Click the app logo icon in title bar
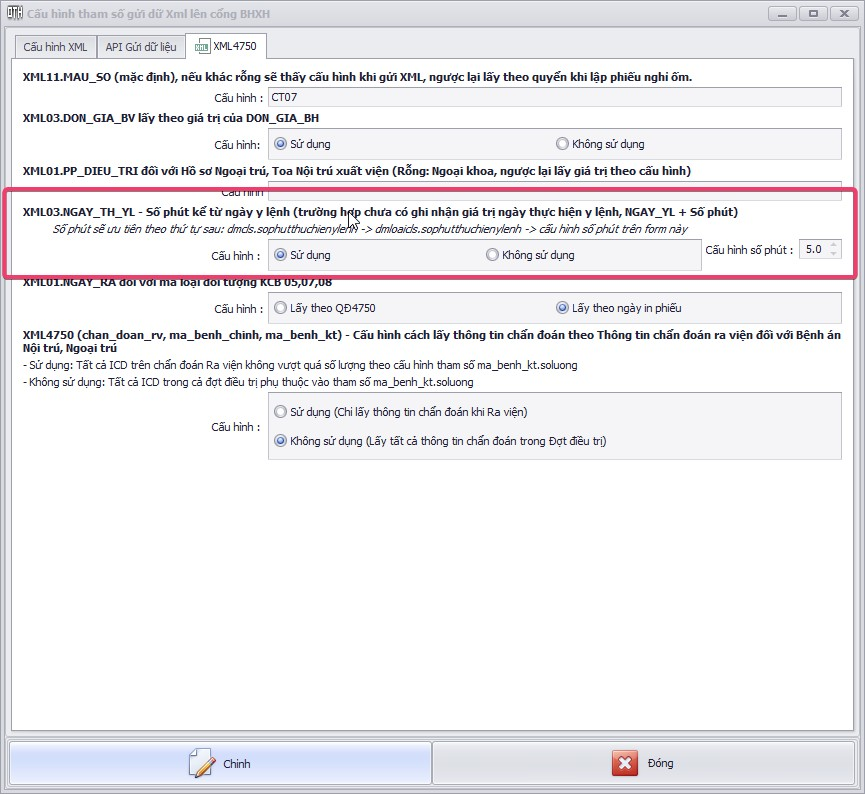Viewport: 865px width, 794px height. pyautogui.click(x=14, y=13)
